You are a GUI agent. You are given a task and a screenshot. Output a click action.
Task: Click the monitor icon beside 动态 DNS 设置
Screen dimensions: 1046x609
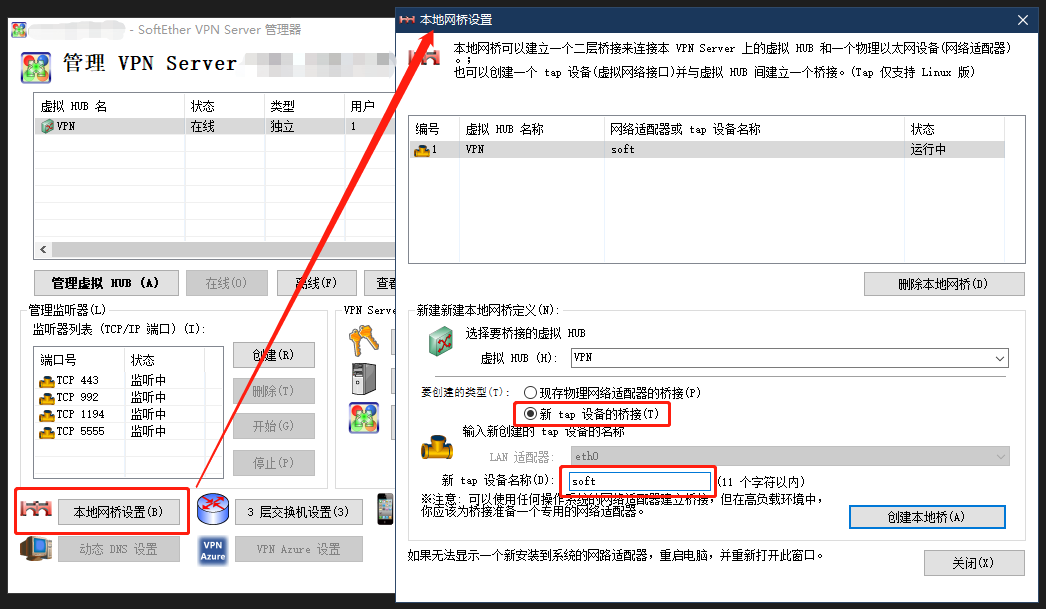coord(36,549)
